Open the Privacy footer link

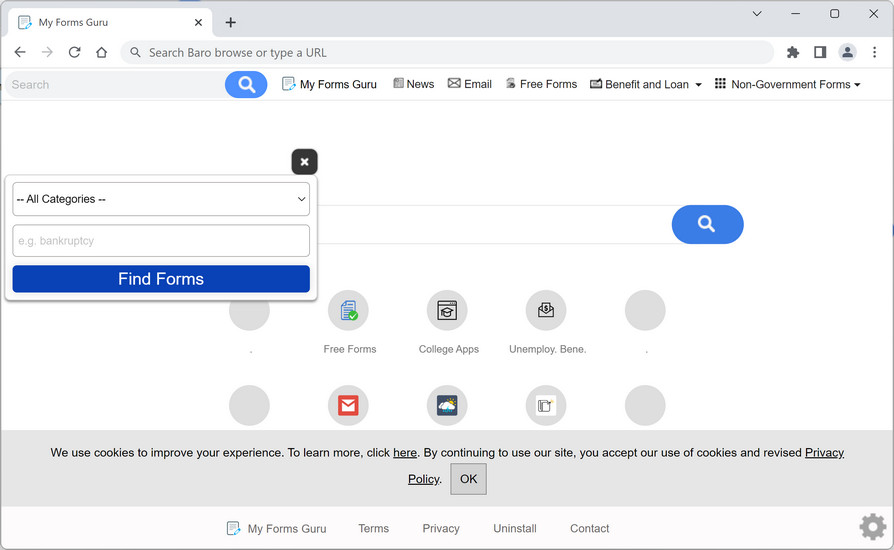click(x=441, y=528)
